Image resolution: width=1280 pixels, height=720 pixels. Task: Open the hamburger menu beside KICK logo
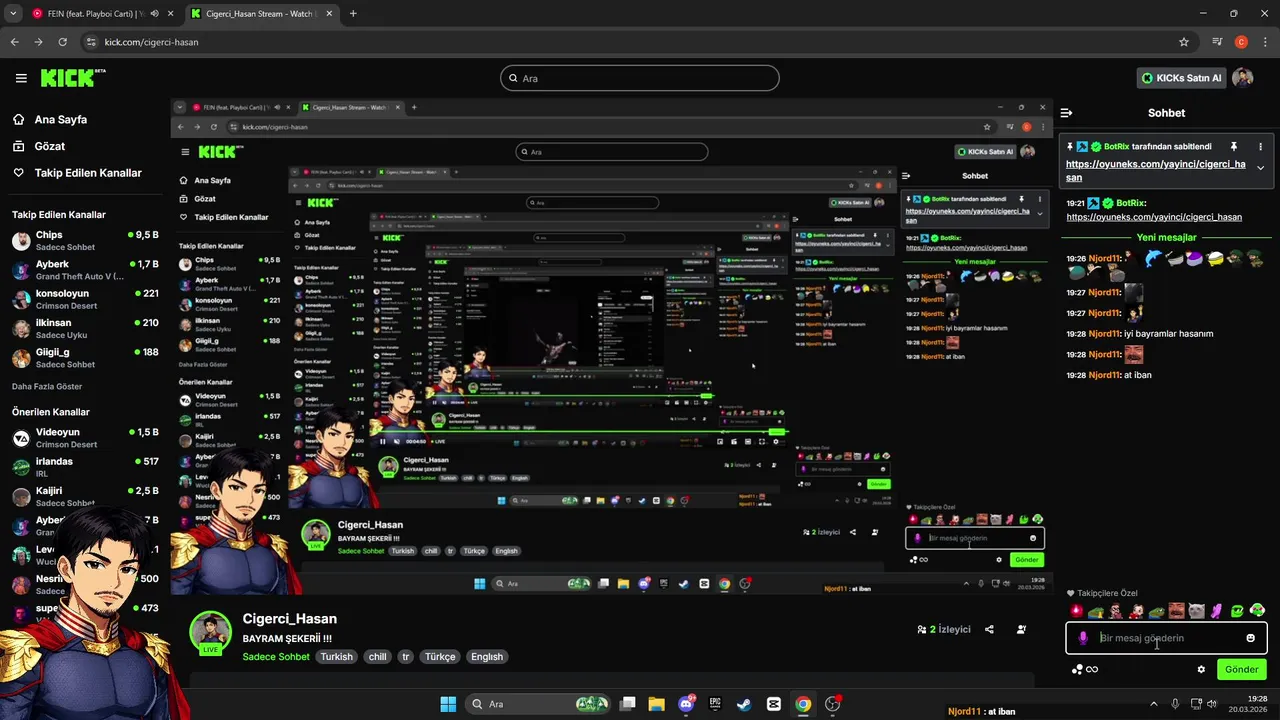pyautogui.click(x=21, y=78)
